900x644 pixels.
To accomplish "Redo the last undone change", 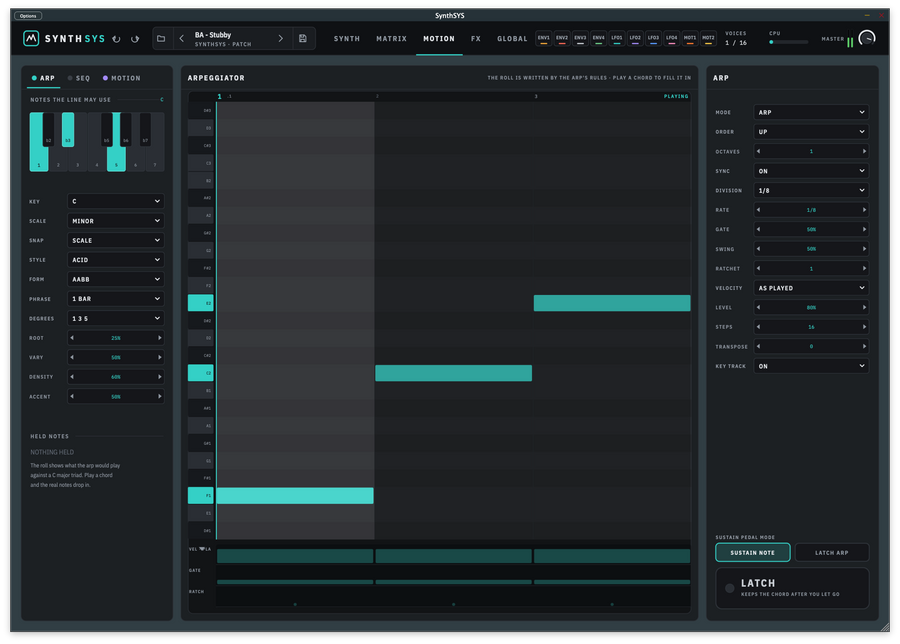I will click(x=135, y=39).
